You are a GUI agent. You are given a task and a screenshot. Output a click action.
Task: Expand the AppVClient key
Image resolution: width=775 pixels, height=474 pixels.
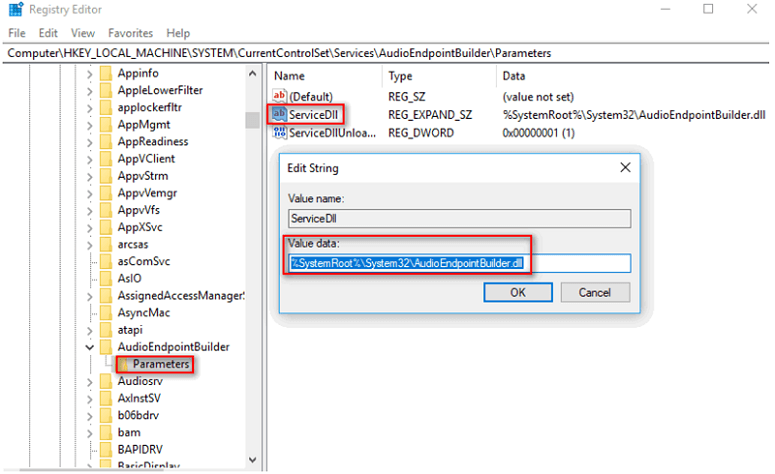[x=89, y=160]
